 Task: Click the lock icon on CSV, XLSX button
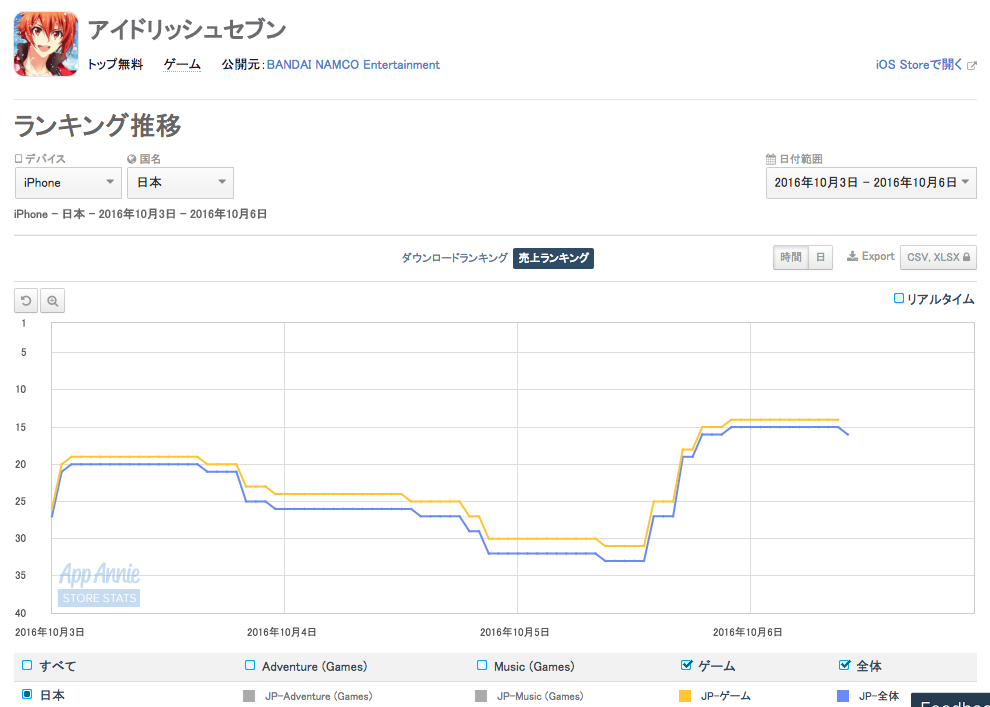click(x=966, y=257)
